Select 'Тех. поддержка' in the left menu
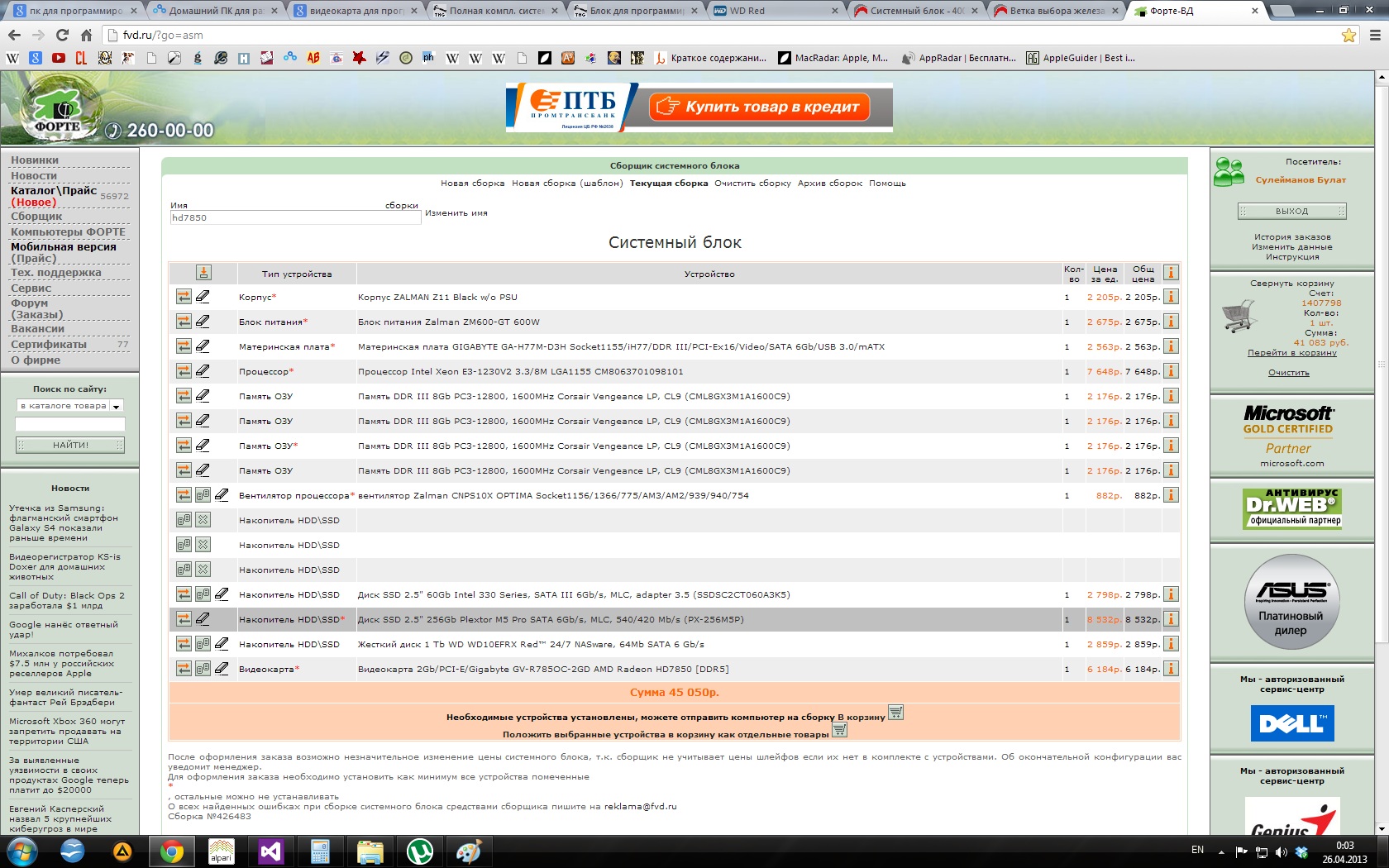 pos(56,272)
